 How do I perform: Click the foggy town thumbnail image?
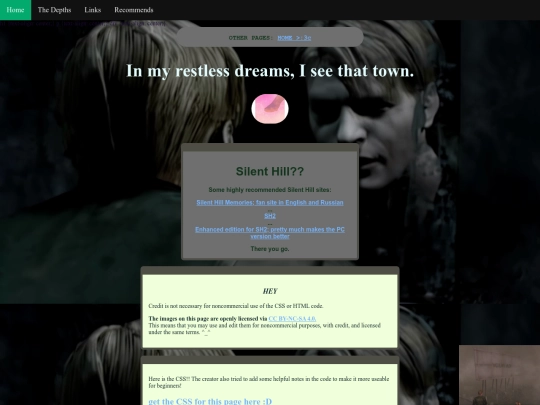tap(499, 375)
